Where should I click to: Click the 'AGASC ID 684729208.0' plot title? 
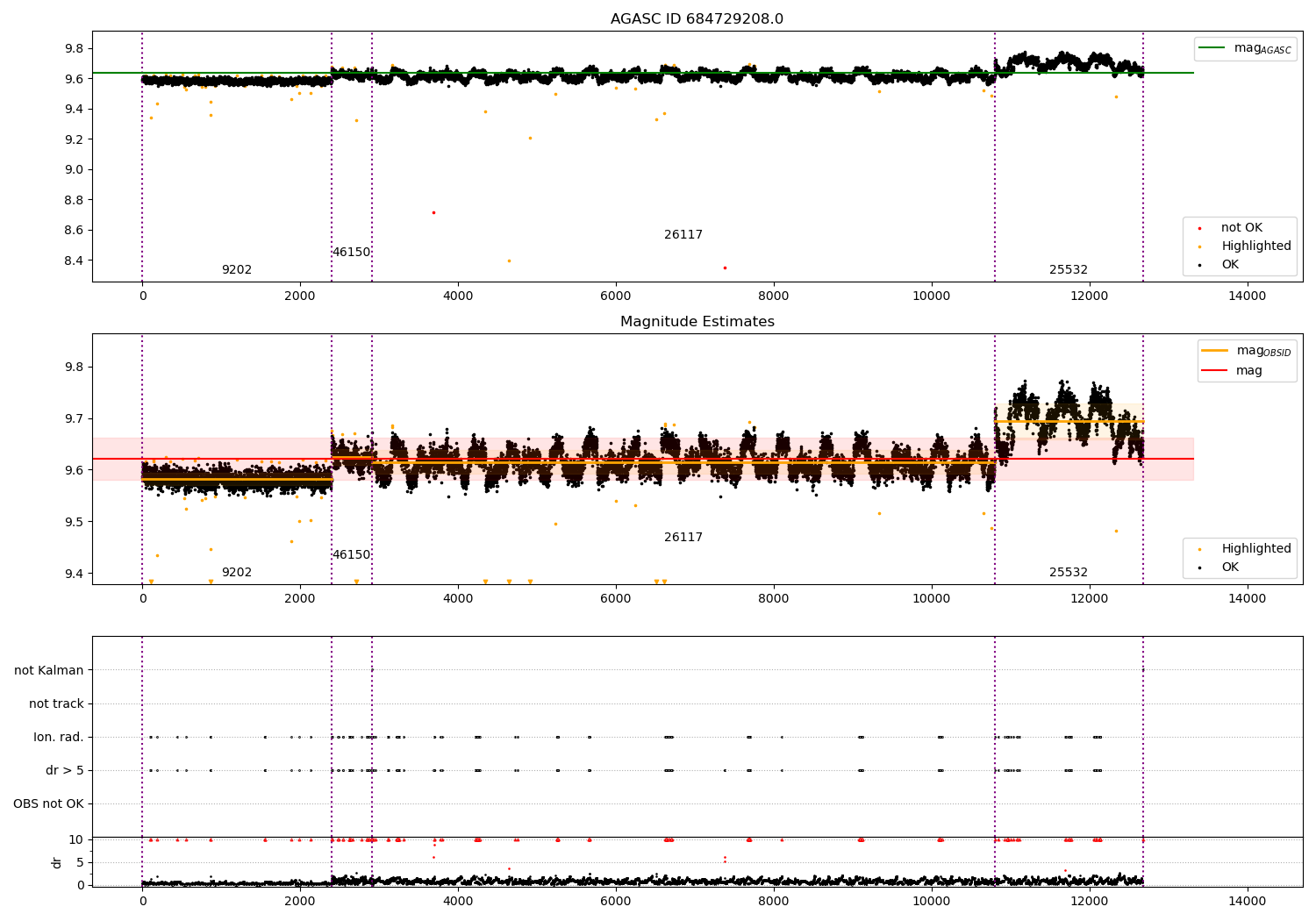tap(697, 19)
